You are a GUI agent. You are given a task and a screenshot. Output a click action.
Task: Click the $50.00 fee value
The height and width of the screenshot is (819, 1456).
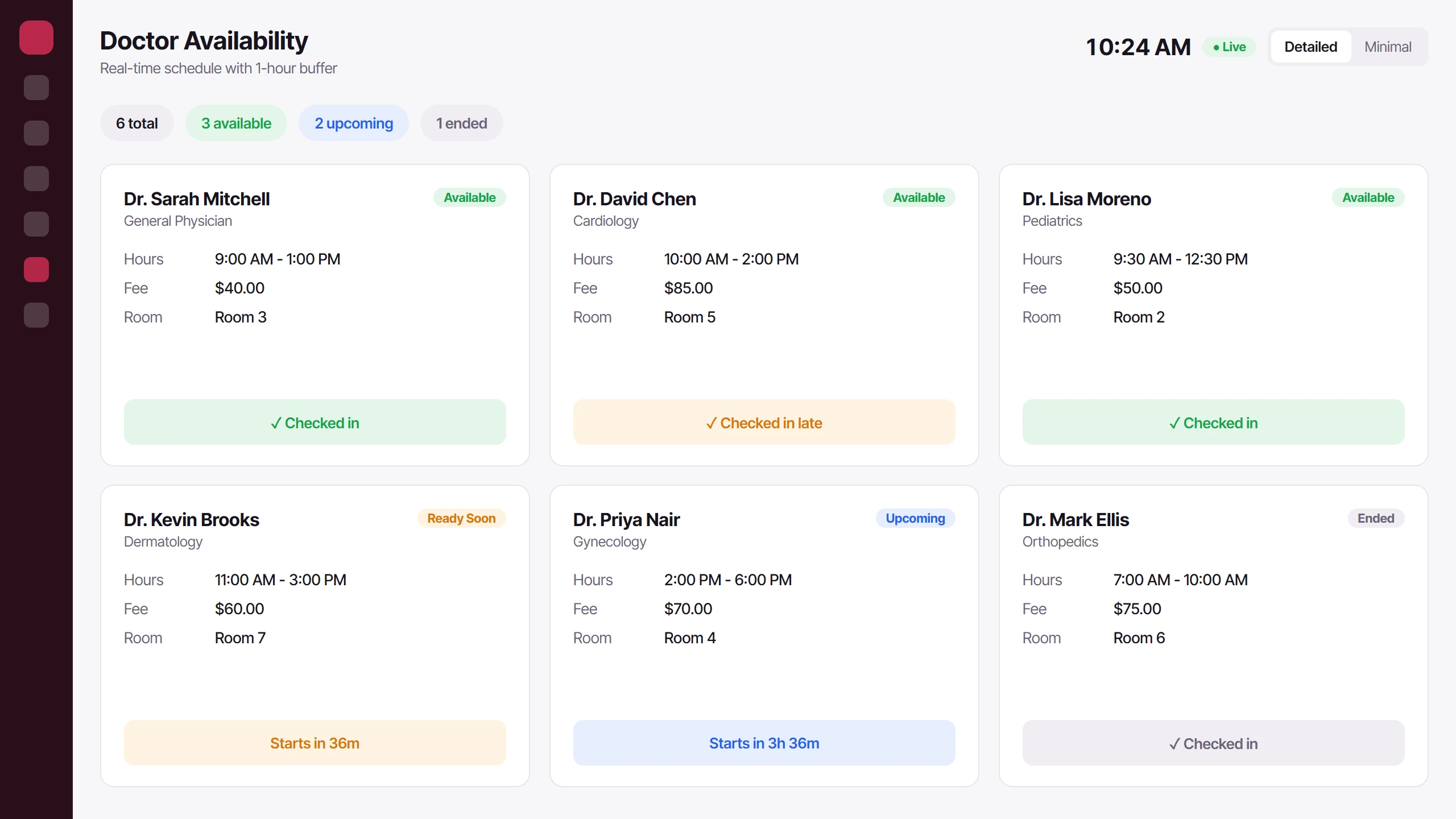[1138, 288]
